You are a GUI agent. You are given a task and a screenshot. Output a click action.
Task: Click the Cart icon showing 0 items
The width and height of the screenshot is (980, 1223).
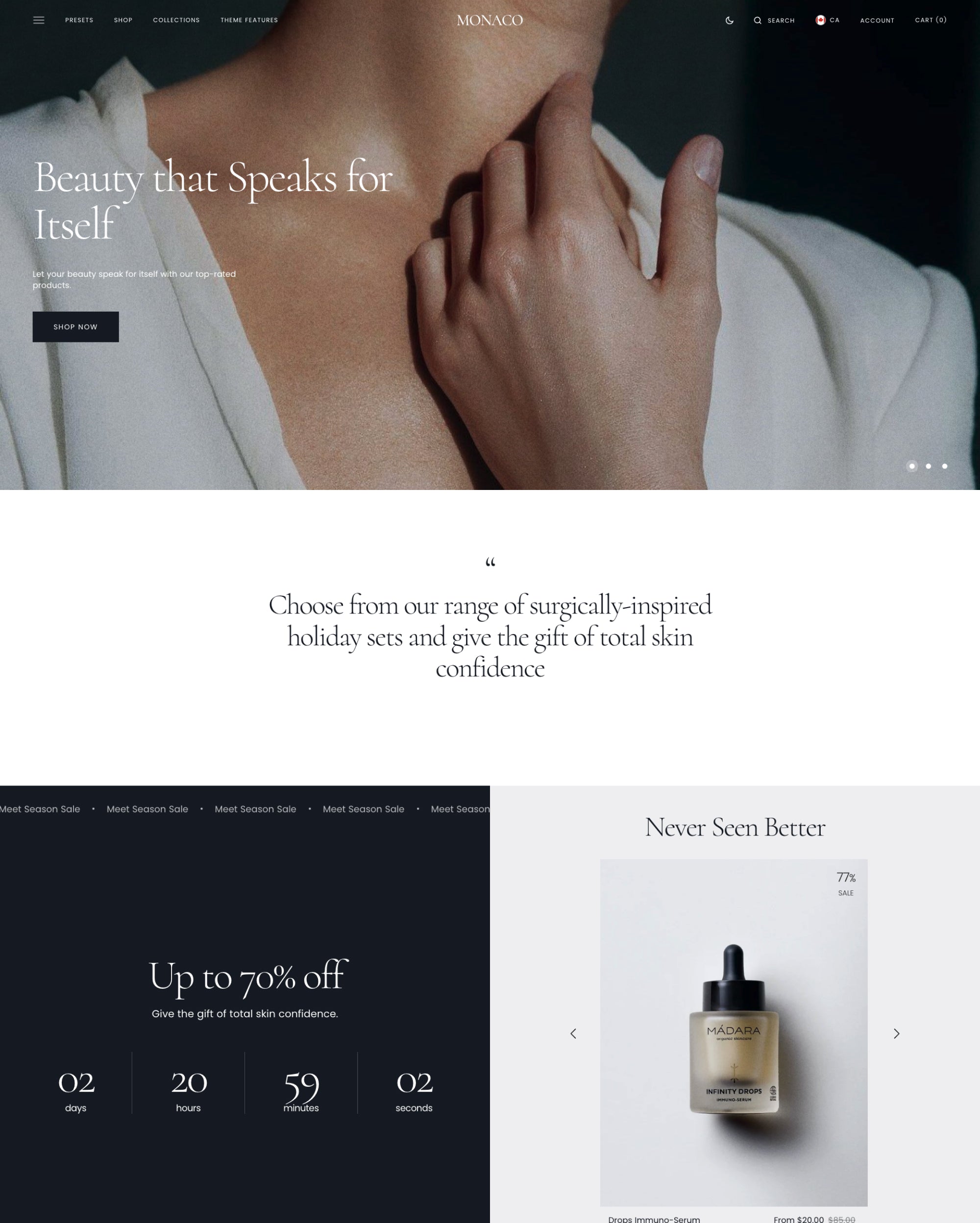pyautogui.click(x=930, y=19)
